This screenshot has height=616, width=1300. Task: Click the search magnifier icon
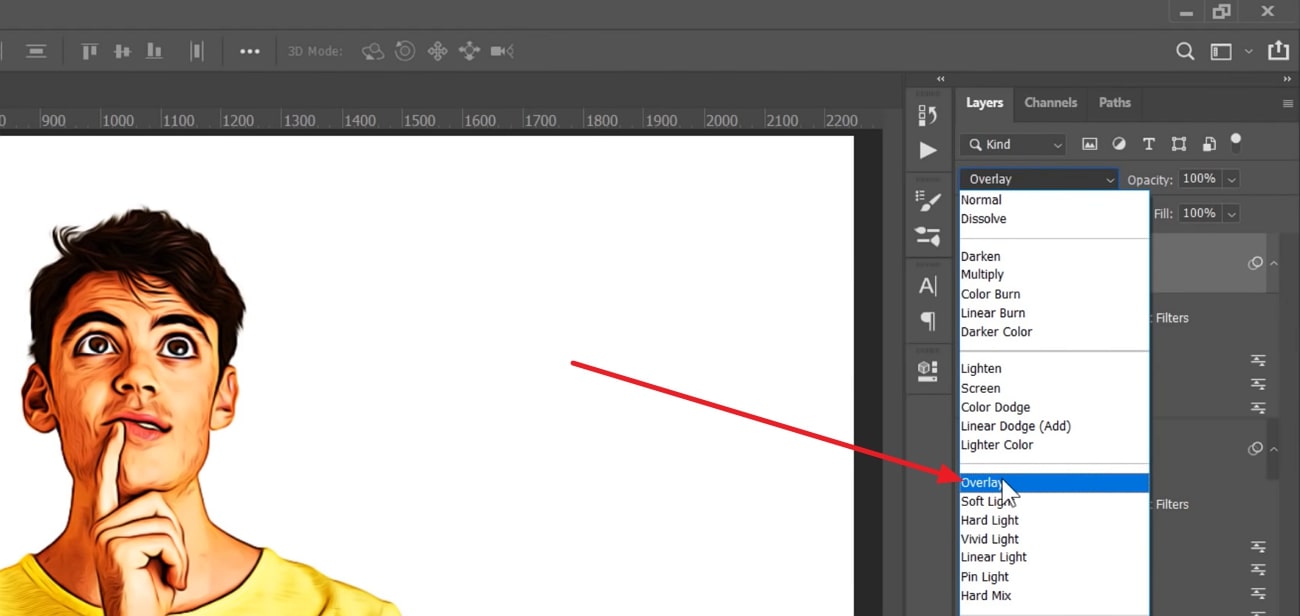1185,51
